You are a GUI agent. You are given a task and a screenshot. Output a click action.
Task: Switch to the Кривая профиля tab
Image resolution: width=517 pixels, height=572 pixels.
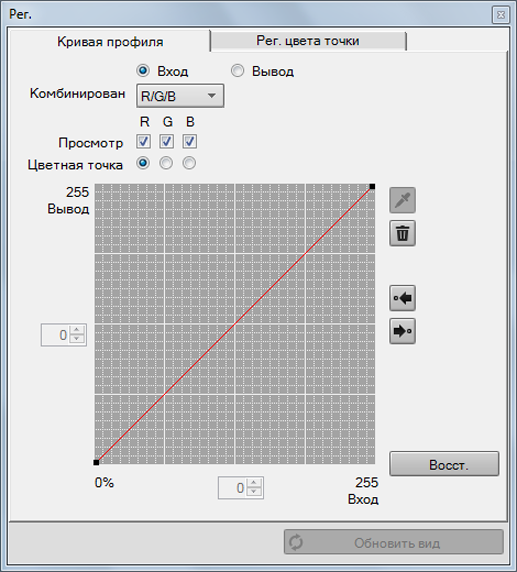110,42
